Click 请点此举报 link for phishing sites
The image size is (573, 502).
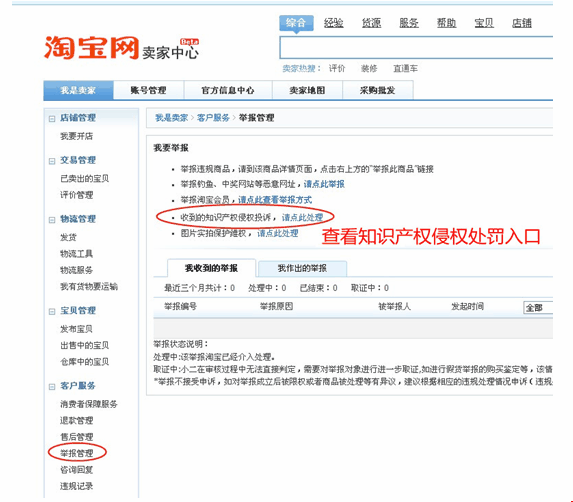[324, 184]
